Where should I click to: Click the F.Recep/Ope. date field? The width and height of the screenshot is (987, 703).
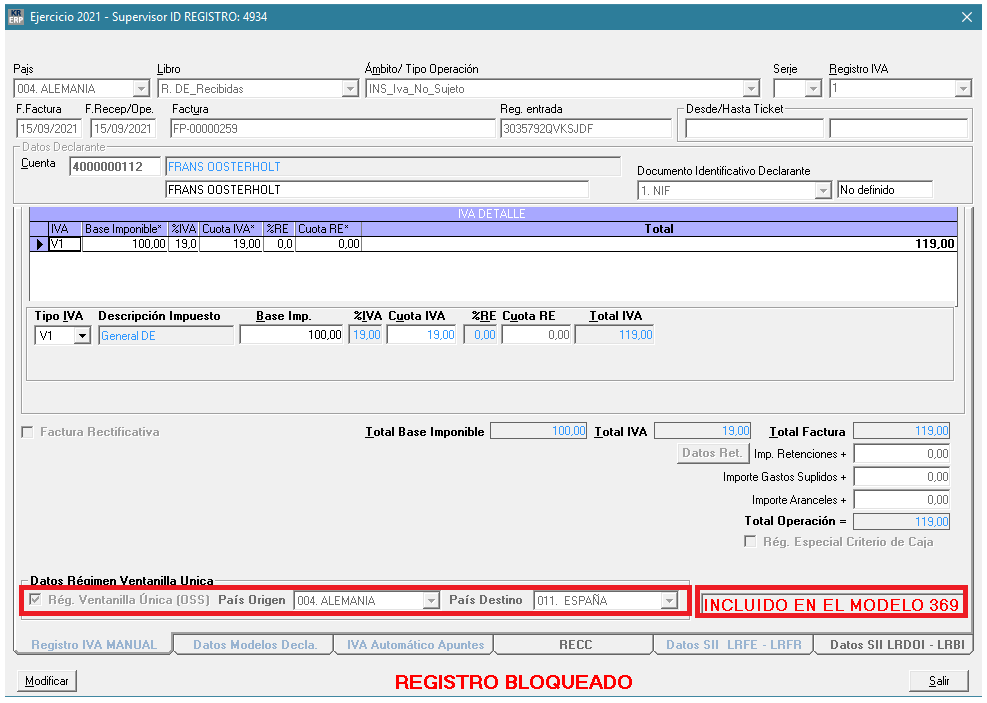[x=123, y=129]
